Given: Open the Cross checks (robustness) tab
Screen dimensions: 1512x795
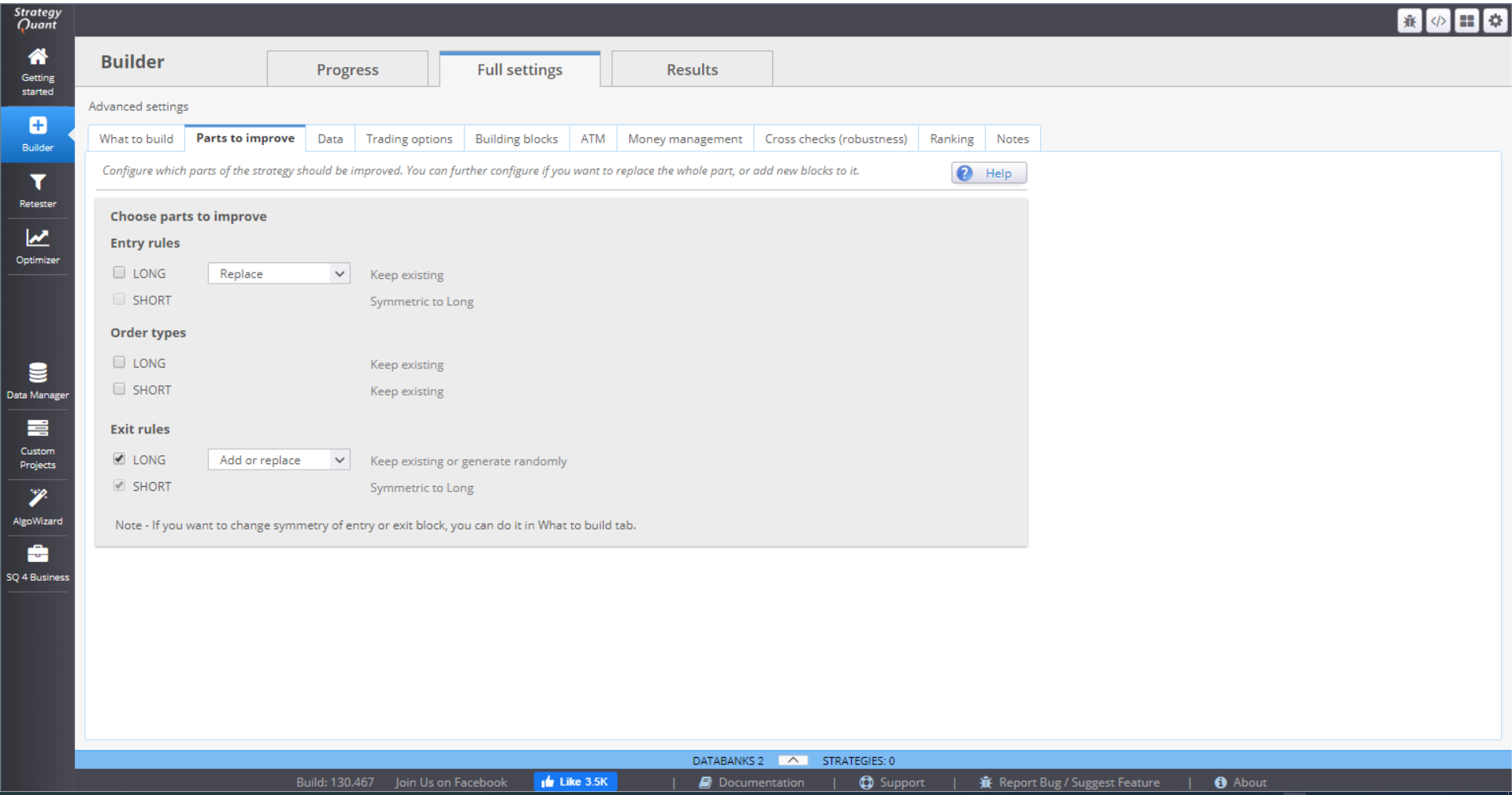Looking at the screenshot, I should coord(836,139).
